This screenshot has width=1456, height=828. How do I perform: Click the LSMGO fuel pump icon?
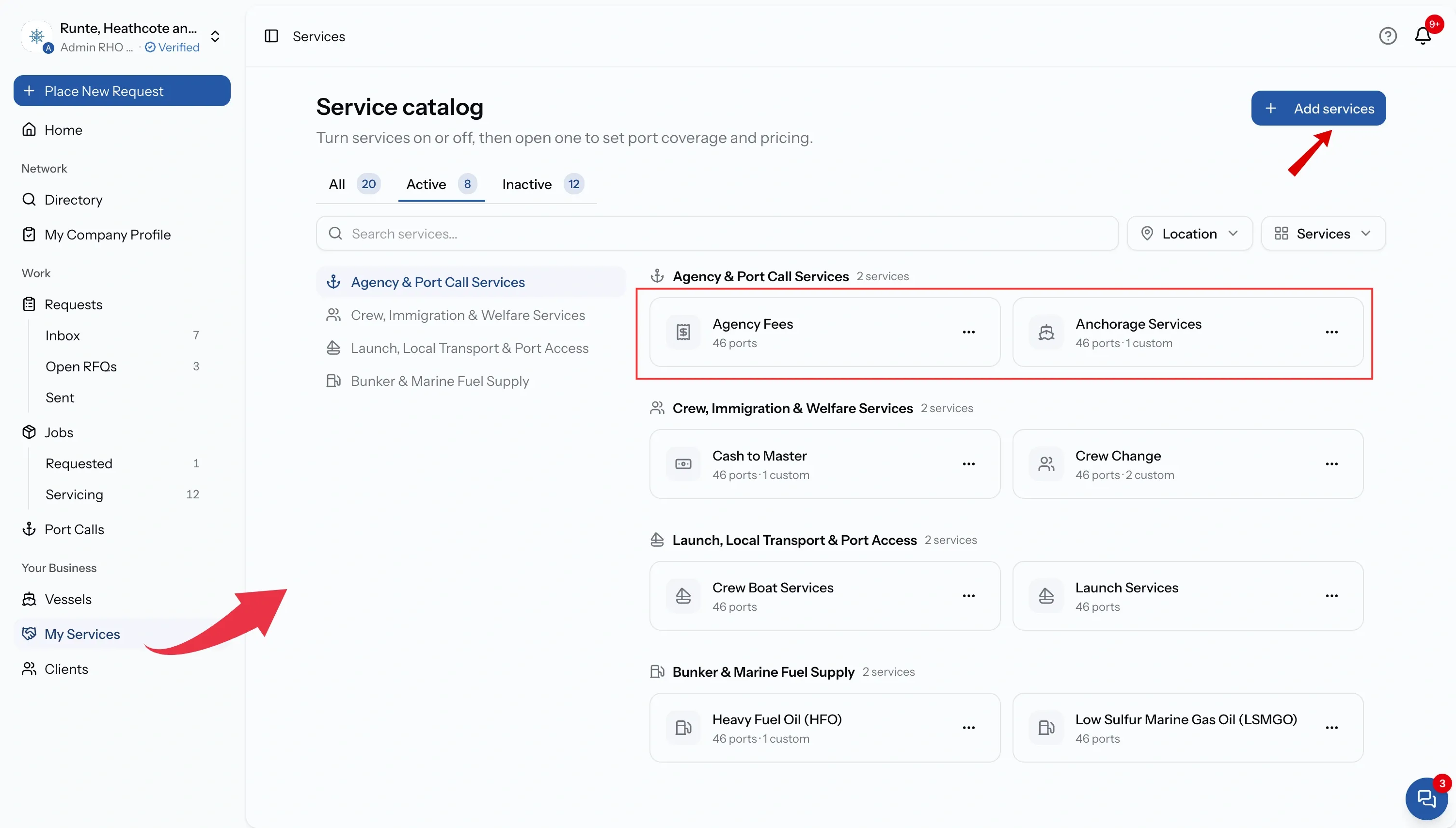coord(1046,728)
